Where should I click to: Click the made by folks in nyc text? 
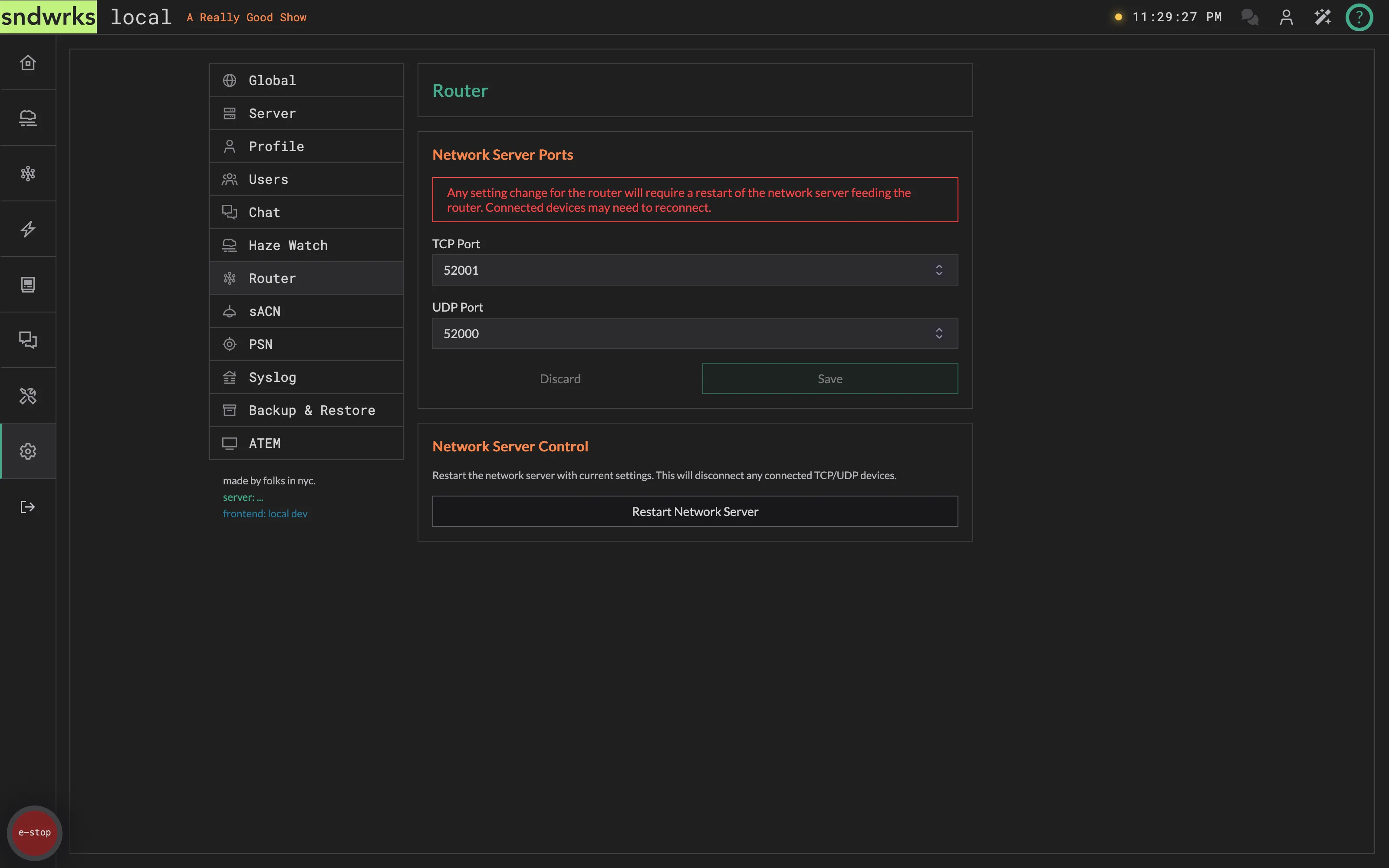coord(269,480)
